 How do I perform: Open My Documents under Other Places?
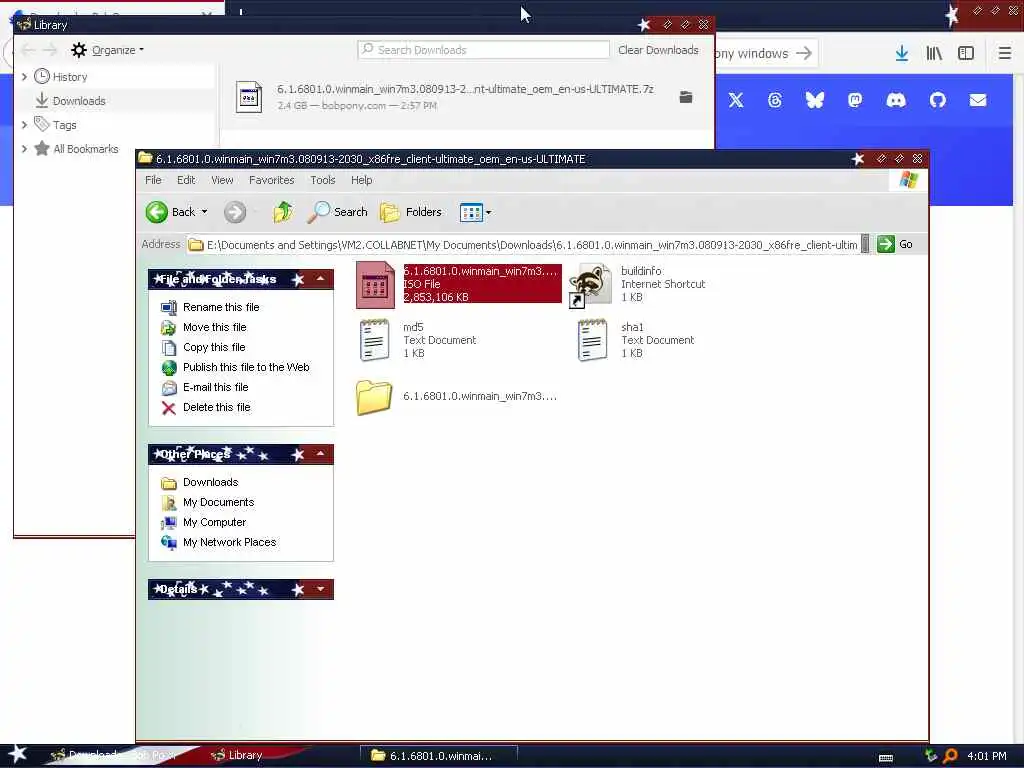click(x=218, y=502)
